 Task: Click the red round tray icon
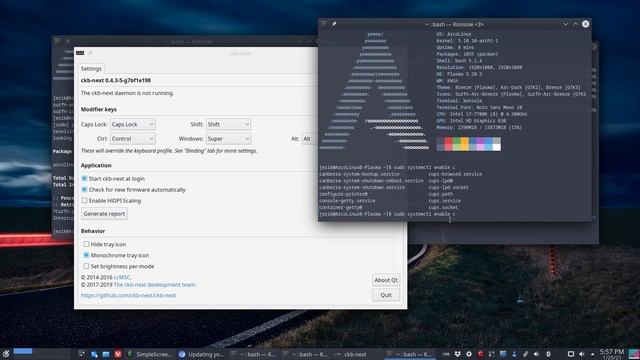pyautogui.click(x=480, y=354)
